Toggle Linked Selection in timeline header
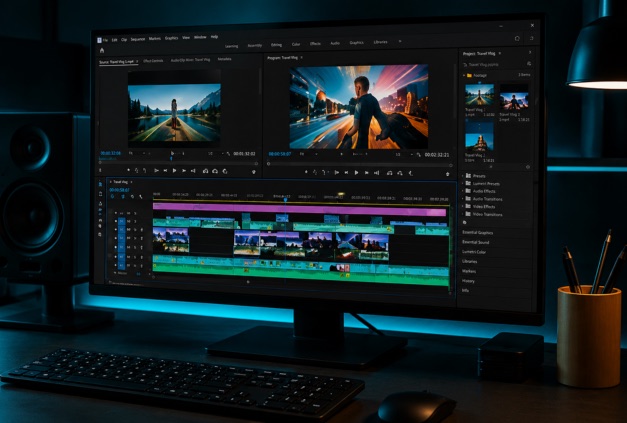The width and height of the screenshot is (627, 423). (123, 197)
